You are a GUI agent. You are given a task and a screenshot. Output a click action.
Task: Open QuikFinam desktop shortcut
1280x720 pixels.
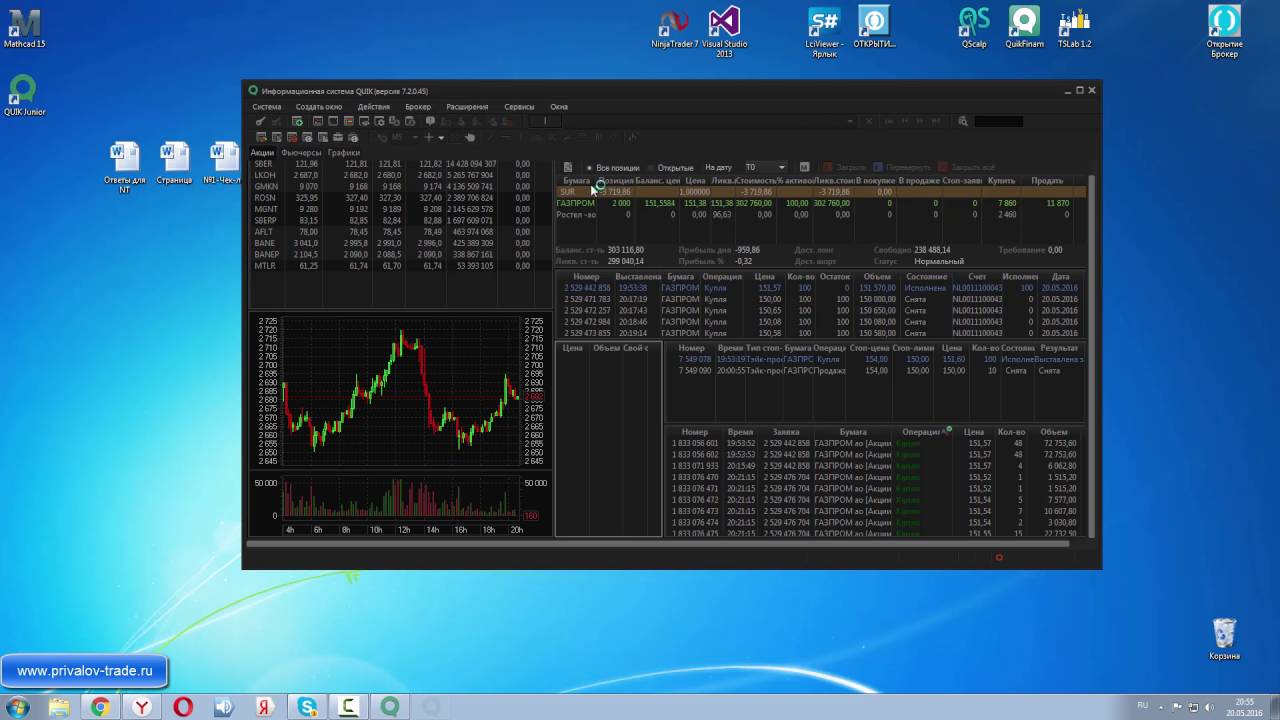coord(1024,29)
